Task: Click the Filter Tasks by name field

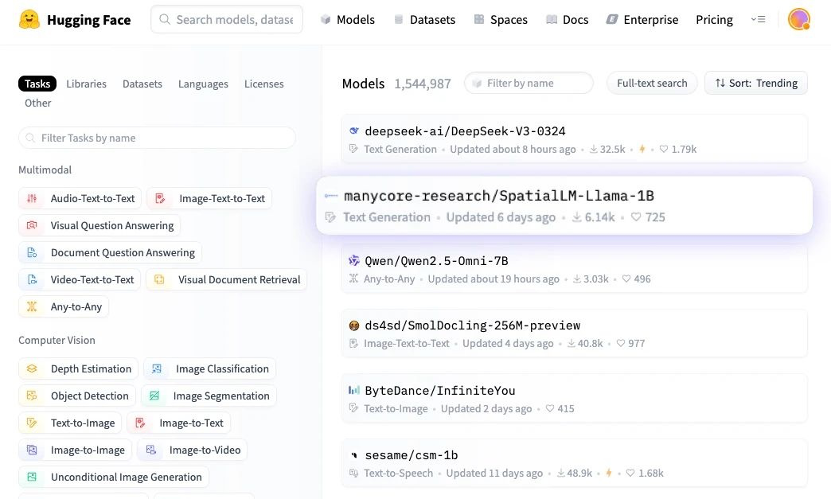Action: click(157, 138)
